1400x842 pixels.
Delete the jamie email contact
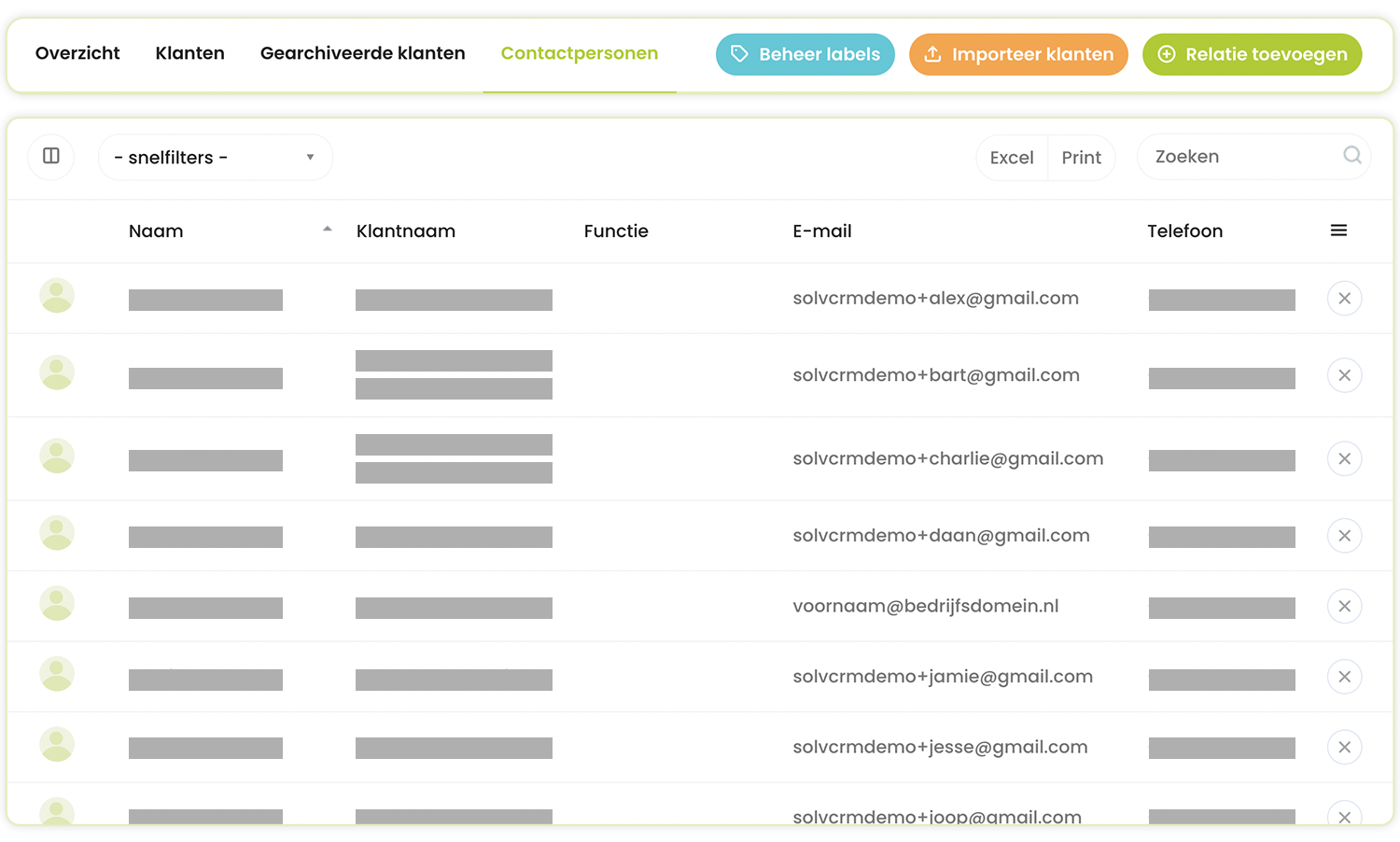coord(1344,677)
